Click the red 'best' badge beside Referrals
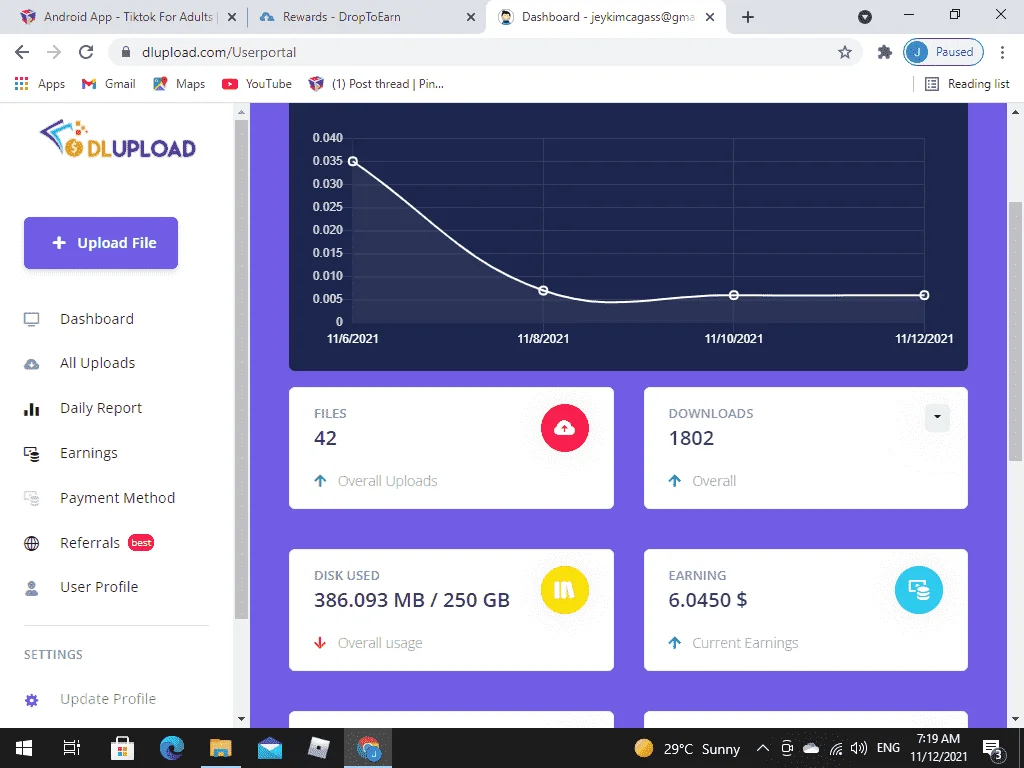This screenshot has width=1024, height=768. [141, 543]
